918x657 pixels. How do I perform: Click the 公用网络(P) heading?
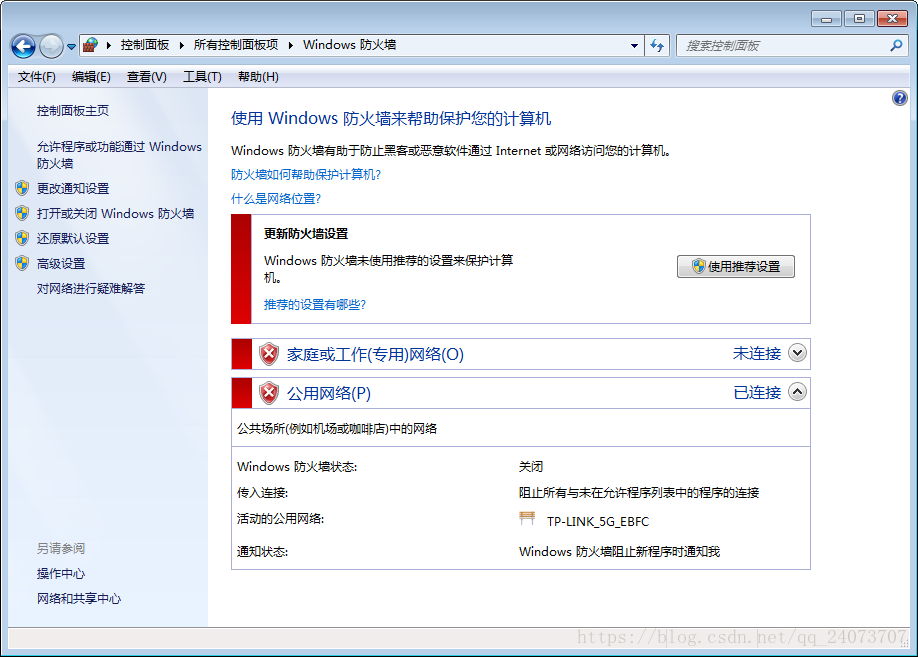(x=328, y=393)
